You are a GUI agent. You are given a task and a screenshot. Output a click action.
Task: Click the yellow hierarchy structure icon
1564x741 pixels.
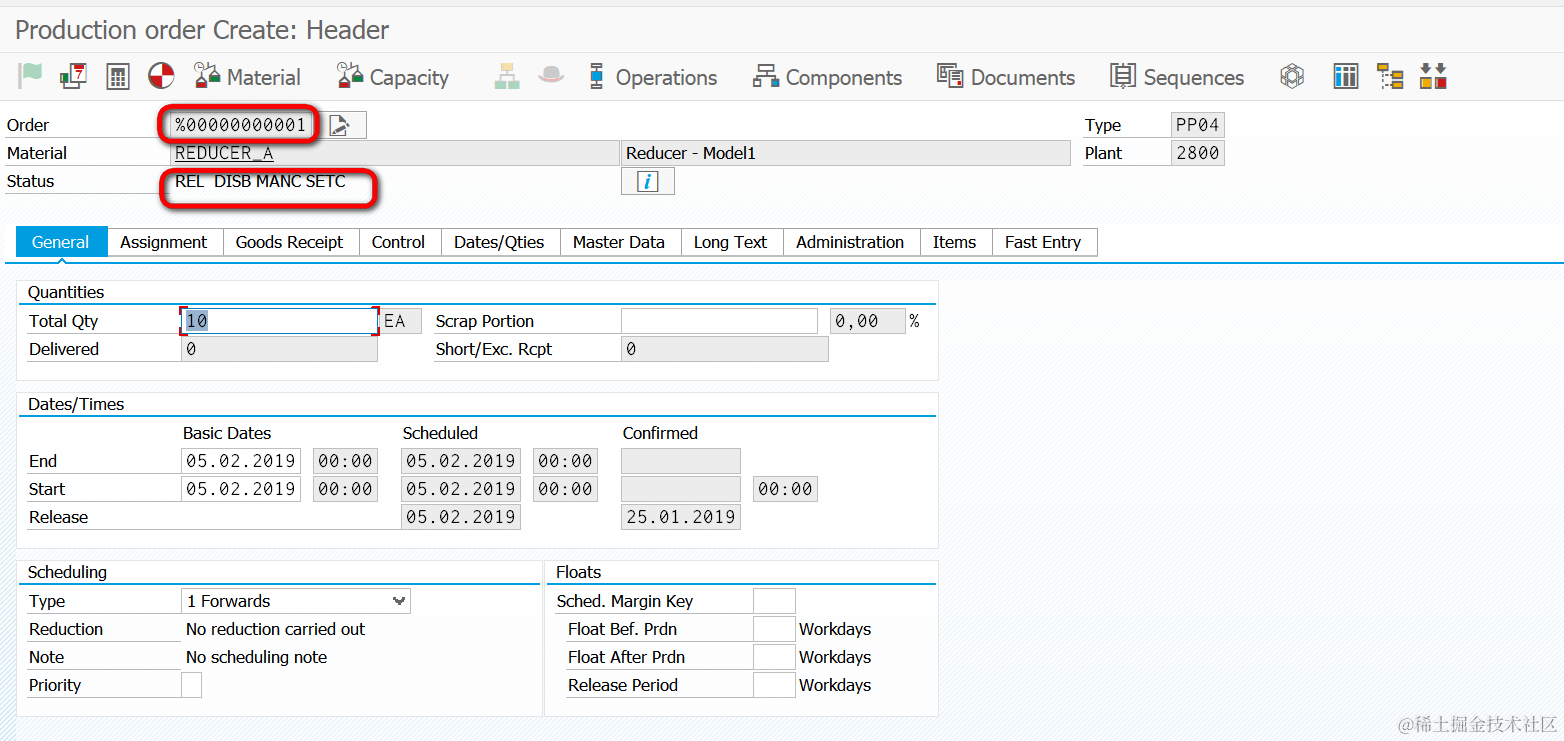pyautogui.click(x=1390, y=76)
